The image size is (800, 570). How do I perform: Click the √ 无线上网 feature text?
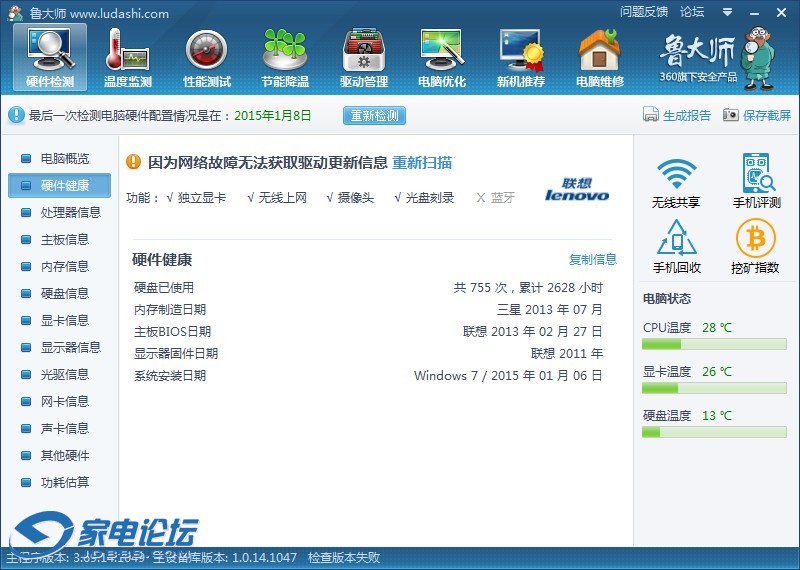point(277,197)
